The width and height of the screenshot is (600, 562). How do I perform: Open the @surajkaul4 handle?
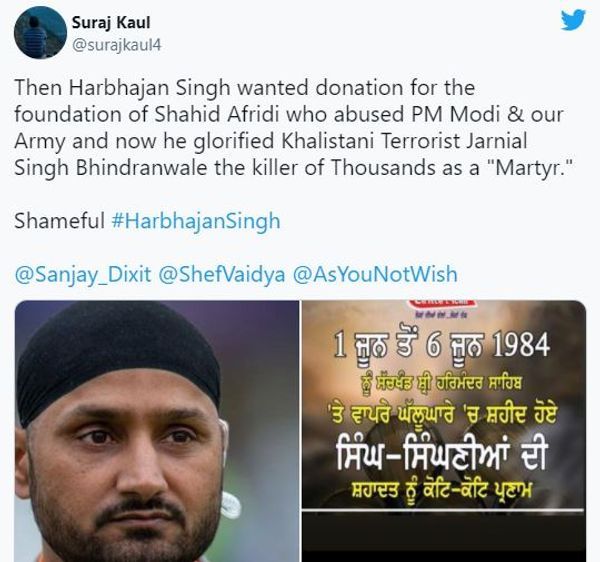[117, 45]
